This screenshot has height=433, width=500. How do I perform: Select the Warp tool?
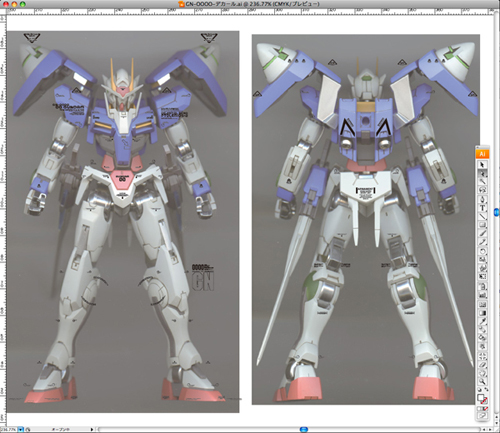pyautogui.click(x=482, y=268)
